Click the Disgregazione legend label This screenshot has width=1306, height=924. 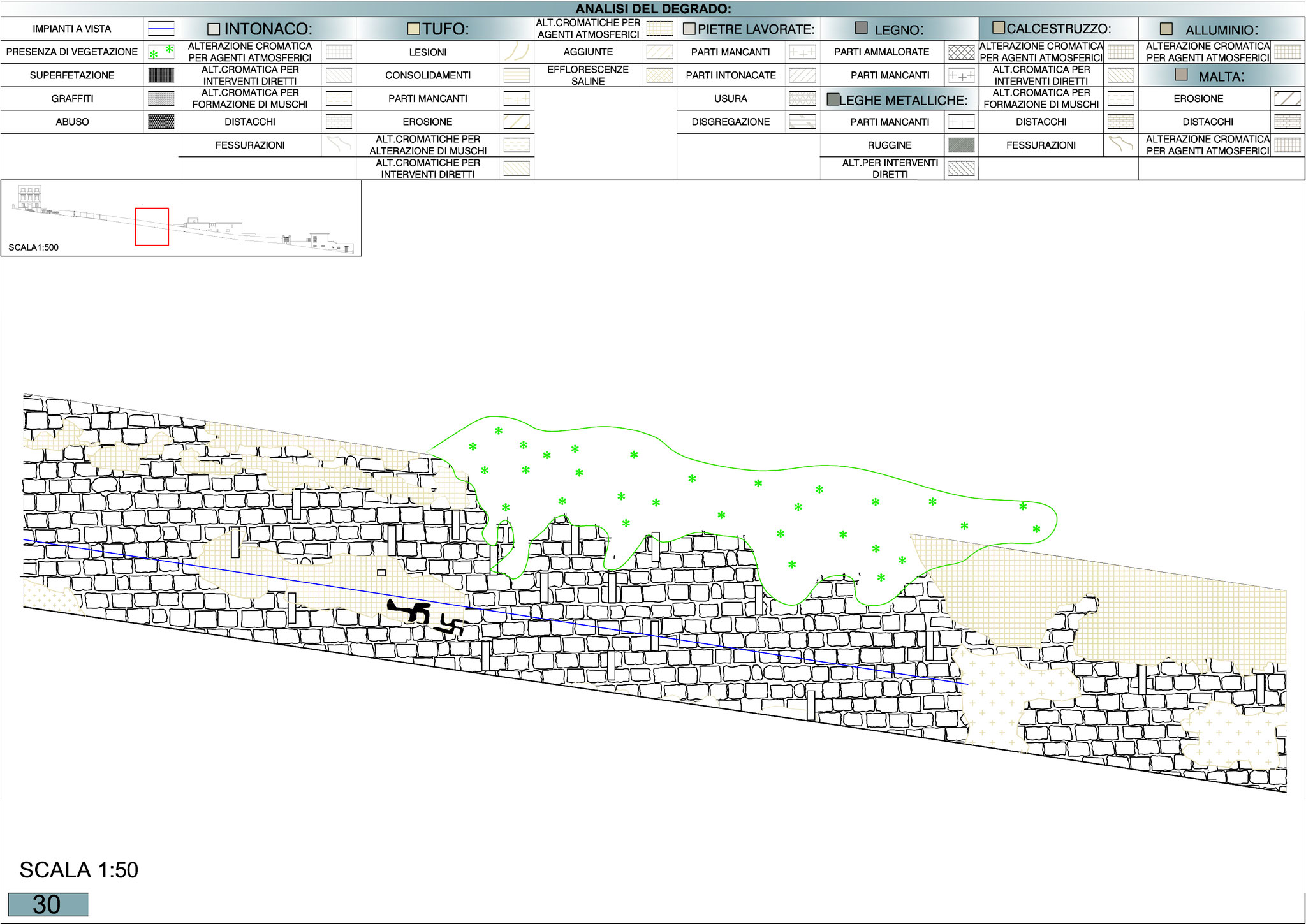point(730,122)
